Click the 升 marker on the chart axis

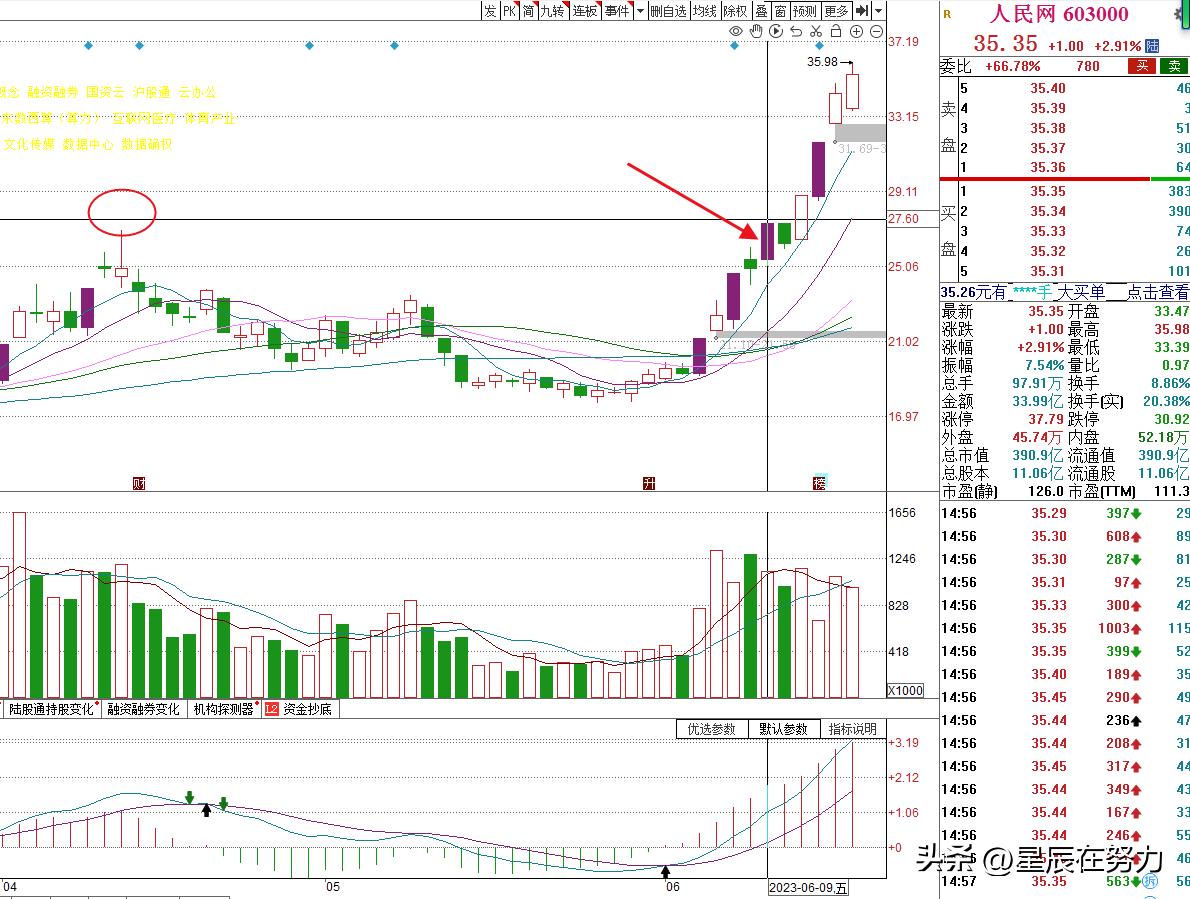(x=649, y=484)
